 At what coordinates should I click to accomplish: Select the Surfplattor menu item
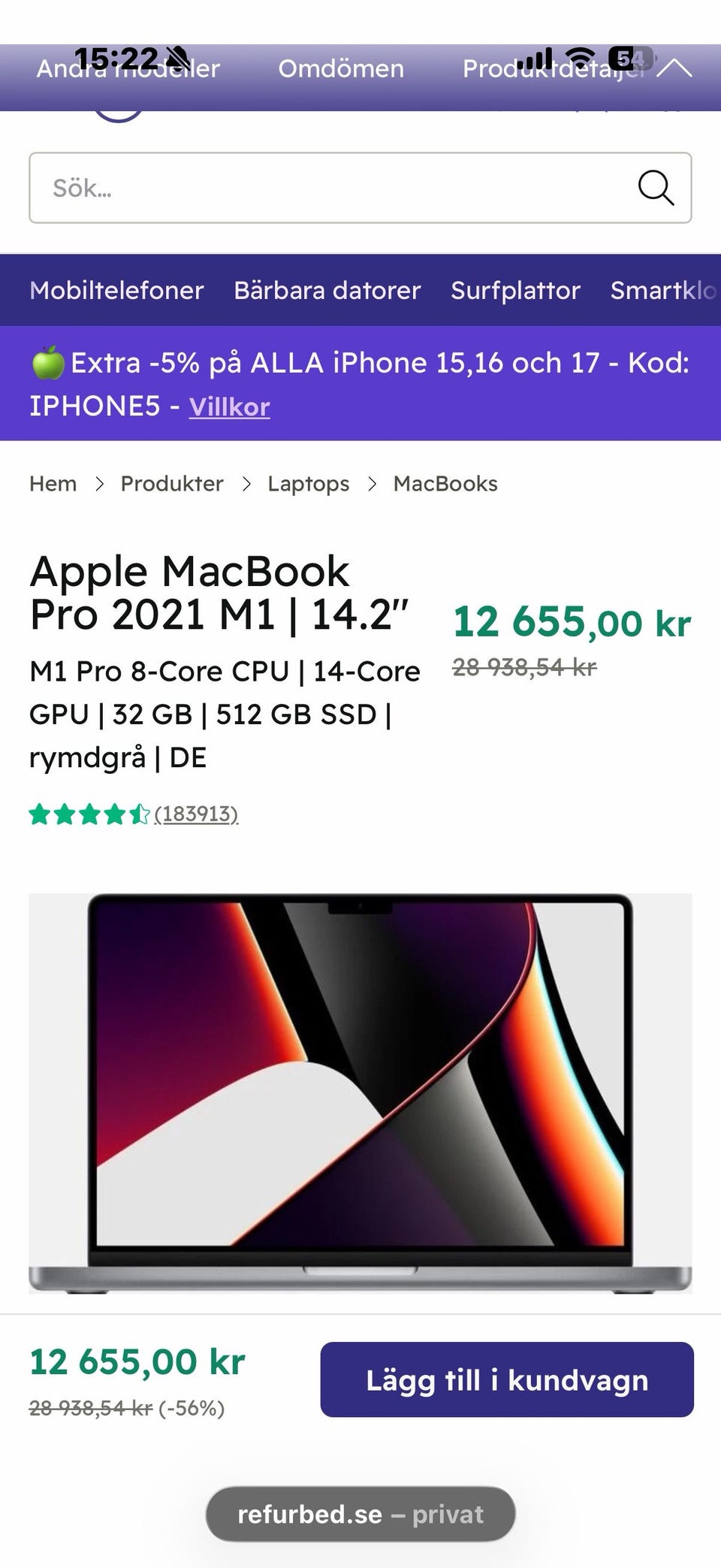coord(515,291)
